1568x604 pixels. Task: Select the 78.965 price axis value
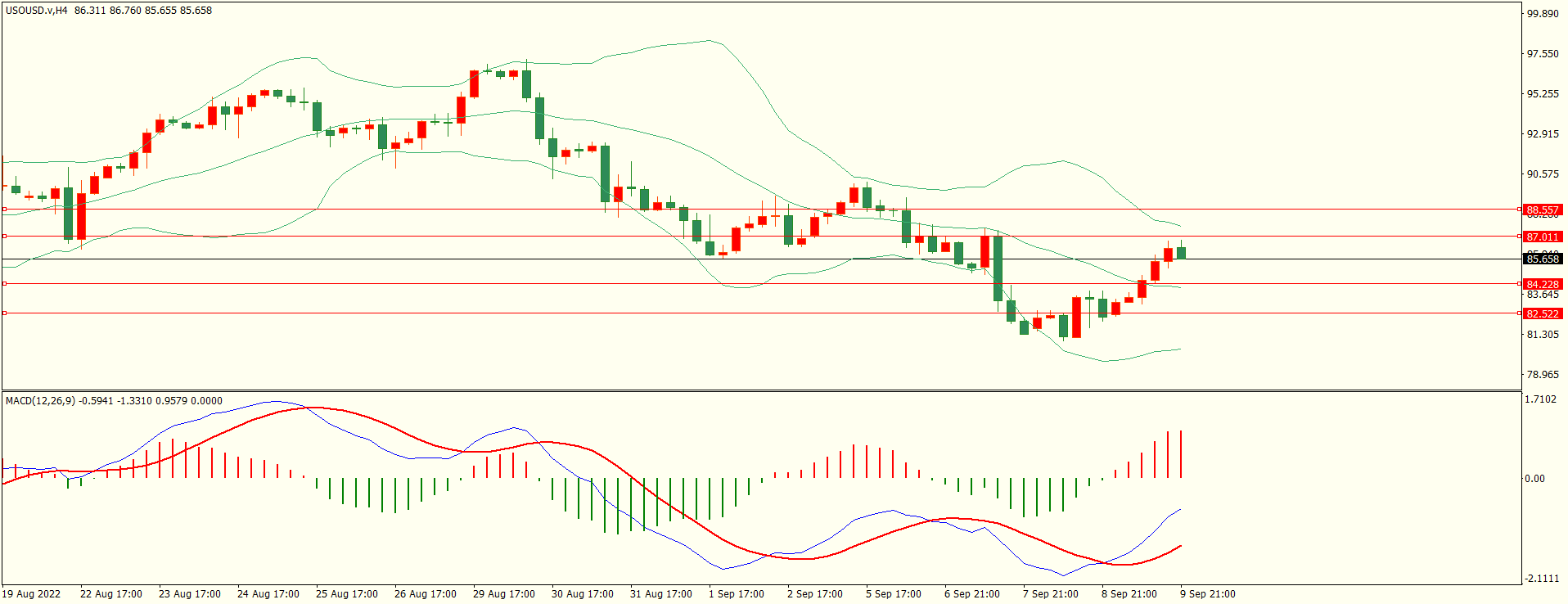1543,375
